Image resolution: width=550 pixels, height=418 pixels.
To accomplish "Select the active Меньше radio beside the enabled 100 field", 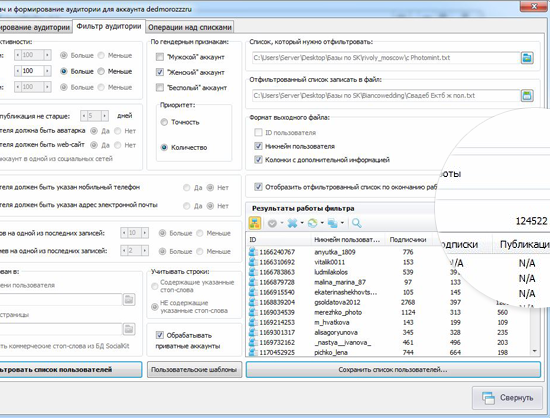I will [101, 71].
